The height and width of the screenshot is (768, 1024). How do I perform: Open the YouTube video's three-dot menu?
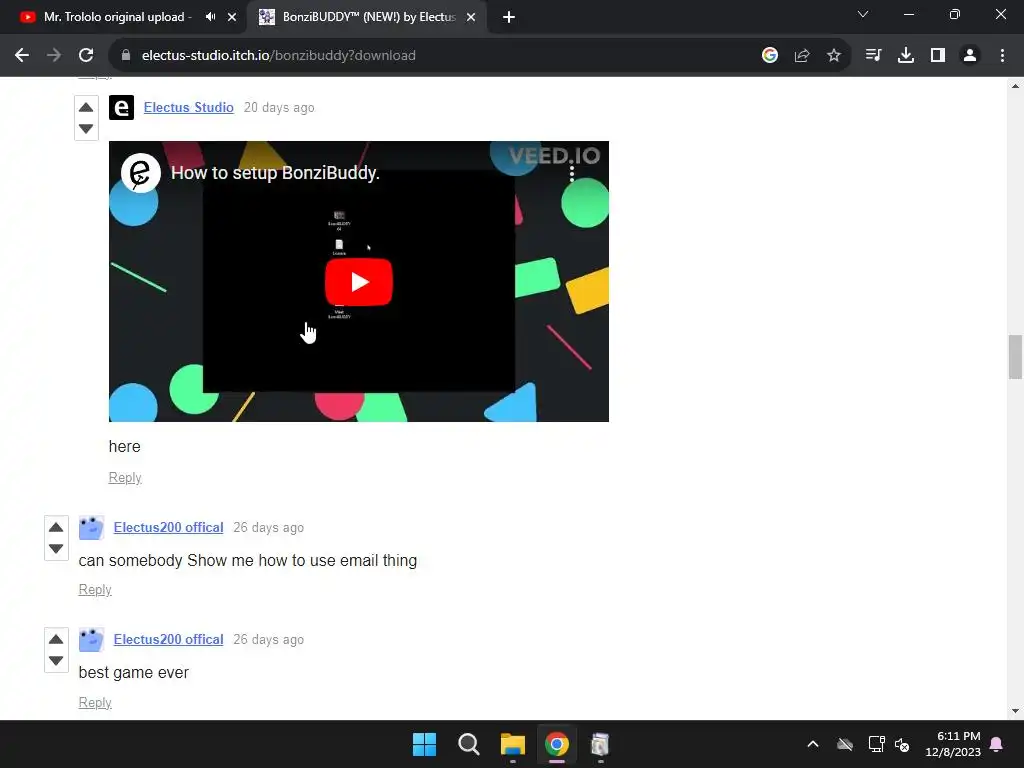[x=572, y=173]
